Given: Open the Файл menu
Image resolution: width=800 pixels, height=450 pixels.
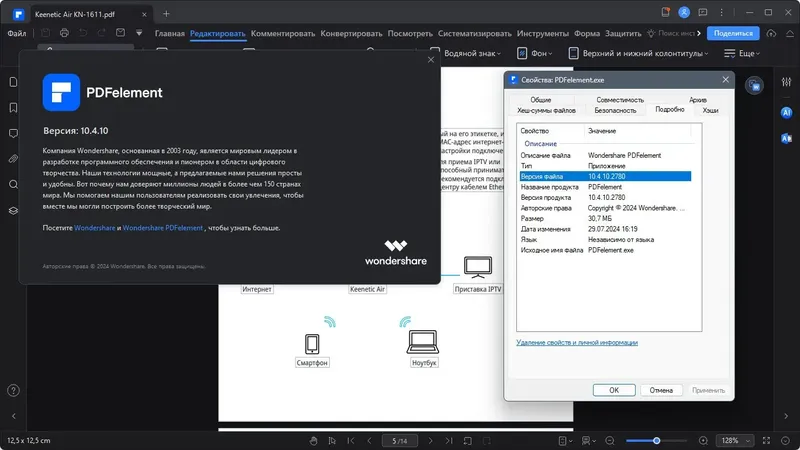Looking at the screenshot, I should click(17, 33).
